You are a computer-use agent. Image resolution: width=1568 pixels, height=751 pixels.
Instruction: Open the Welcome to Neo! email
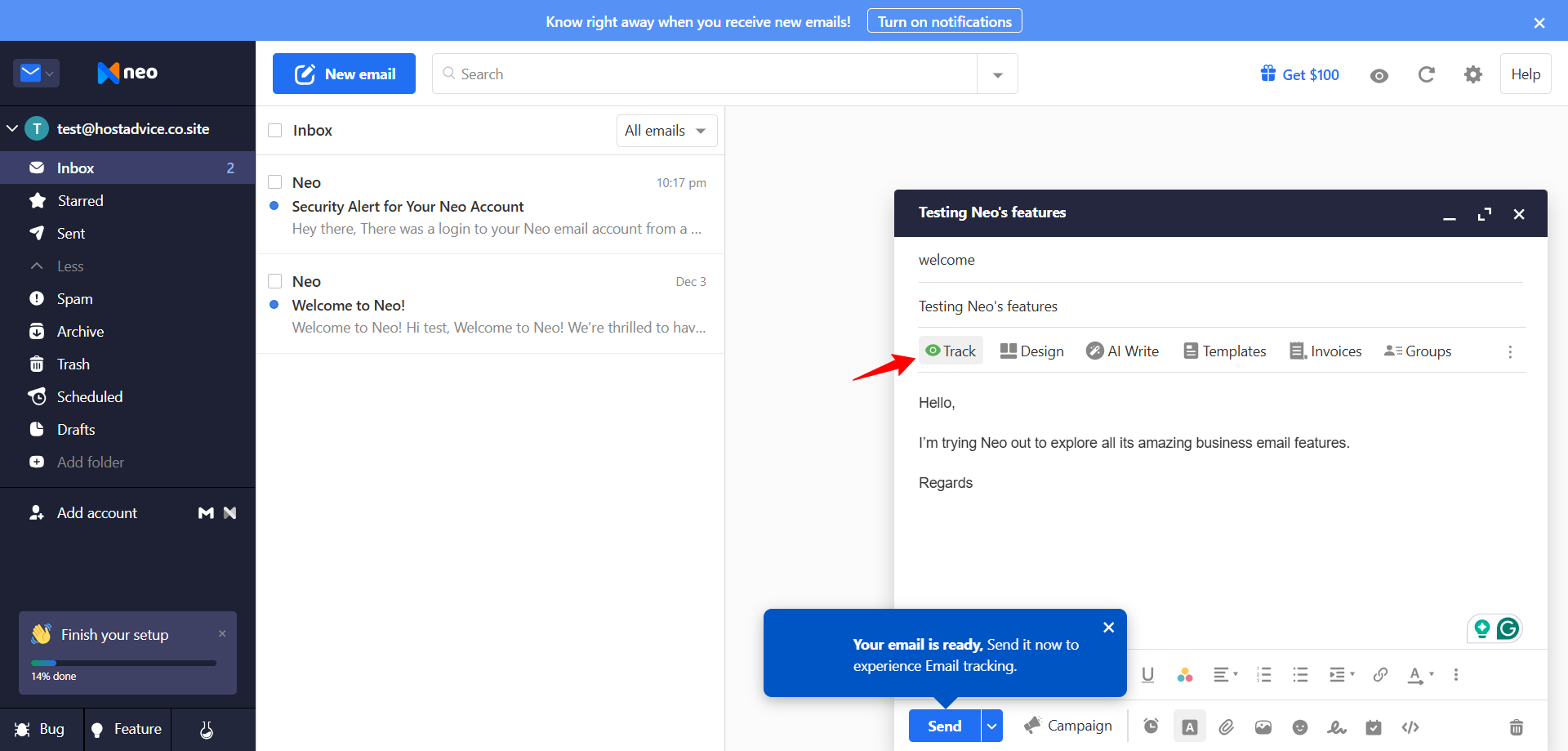(x=490, y=304)
